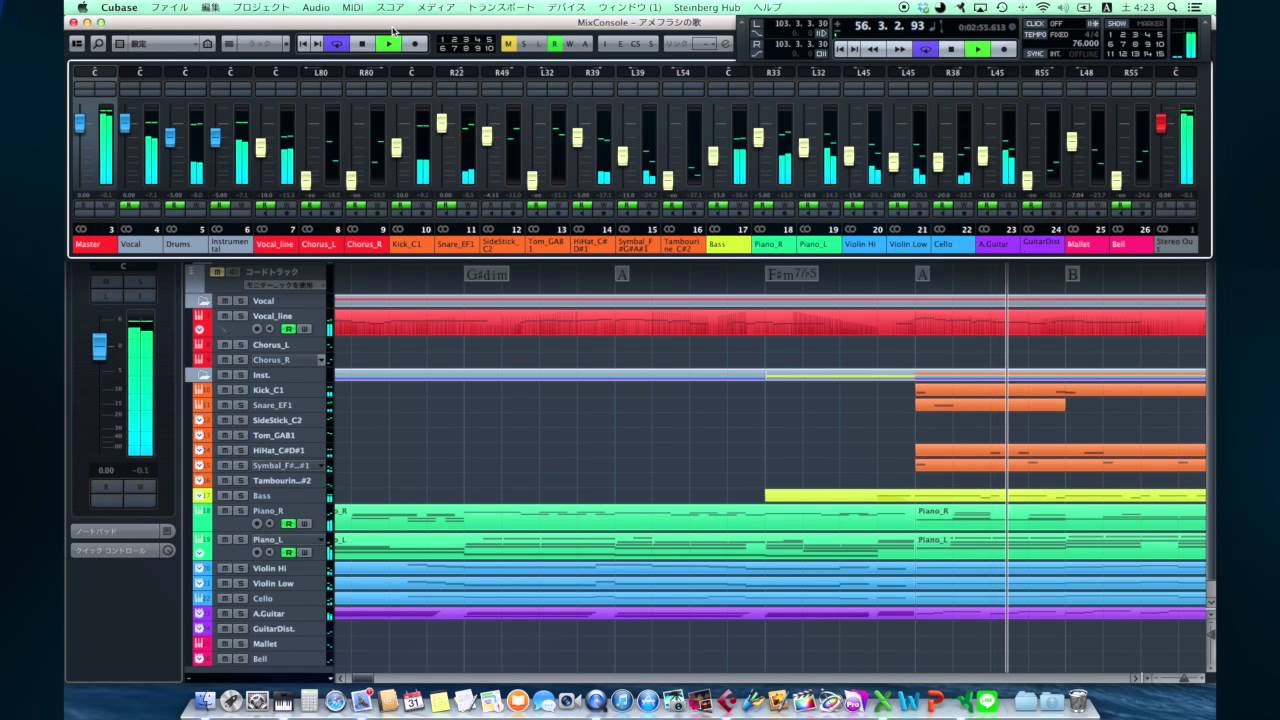Click the TEMPO button in transport

pyautogui.click(x=1034, y=35)
